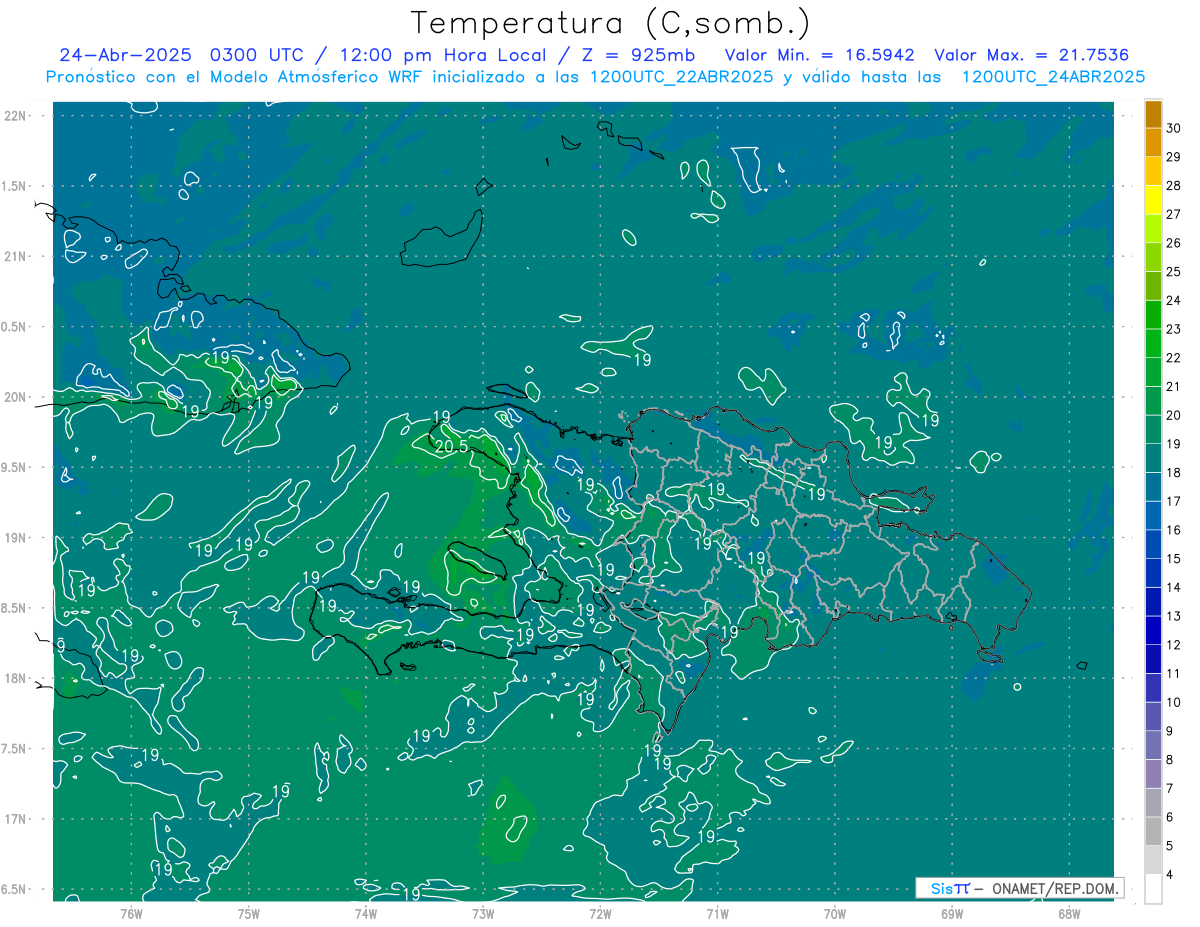Click the "Z = 925mb" level text
The width and height of the screenshot is (1200, 927).
coord(636,55)
